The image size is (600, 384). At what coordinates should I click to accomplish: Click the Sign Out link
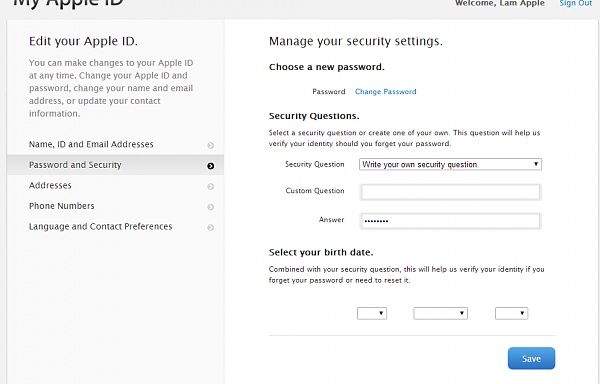coord(576,3)
